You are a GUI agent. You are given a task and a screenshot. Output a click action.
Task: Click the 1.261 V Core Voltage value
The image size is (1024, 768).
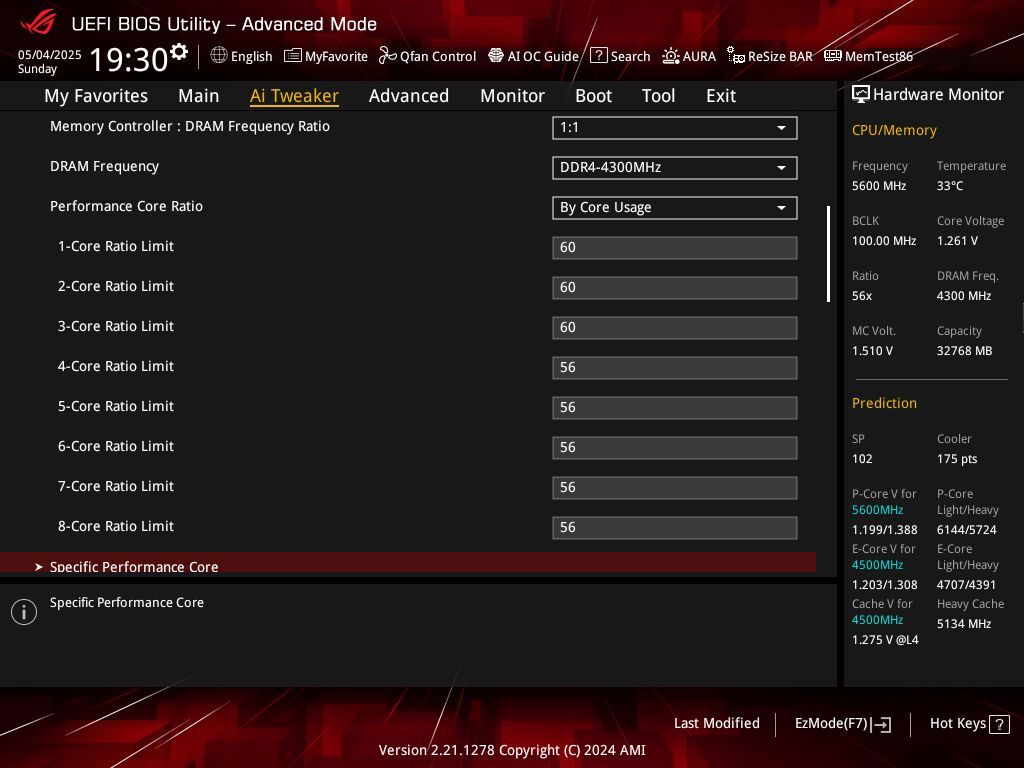pyautogui.click(x=957, y=241)
